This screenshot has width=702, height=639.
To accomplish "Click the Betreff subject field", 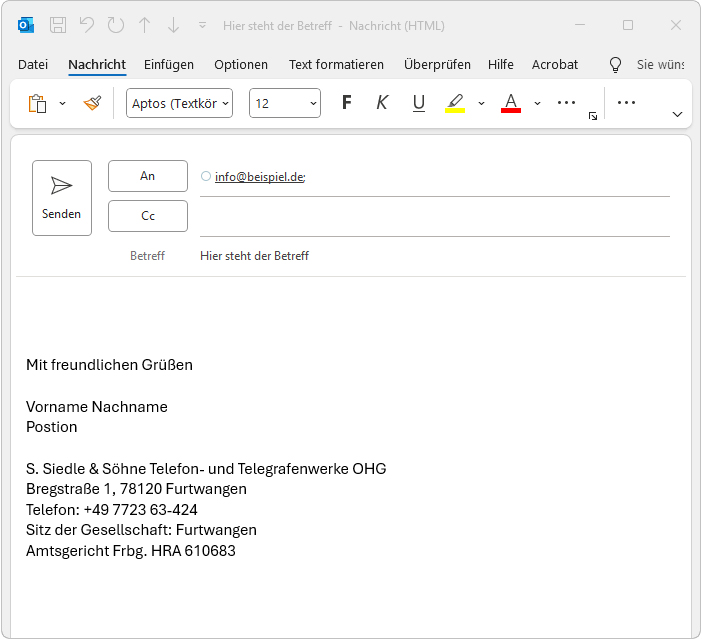I will click(430, 256).
